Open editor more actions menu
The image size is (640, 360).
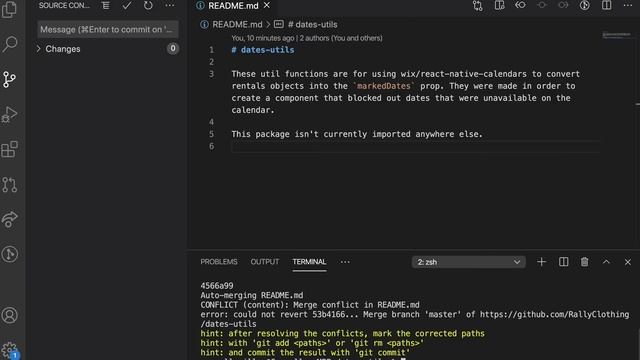[628, 5]
